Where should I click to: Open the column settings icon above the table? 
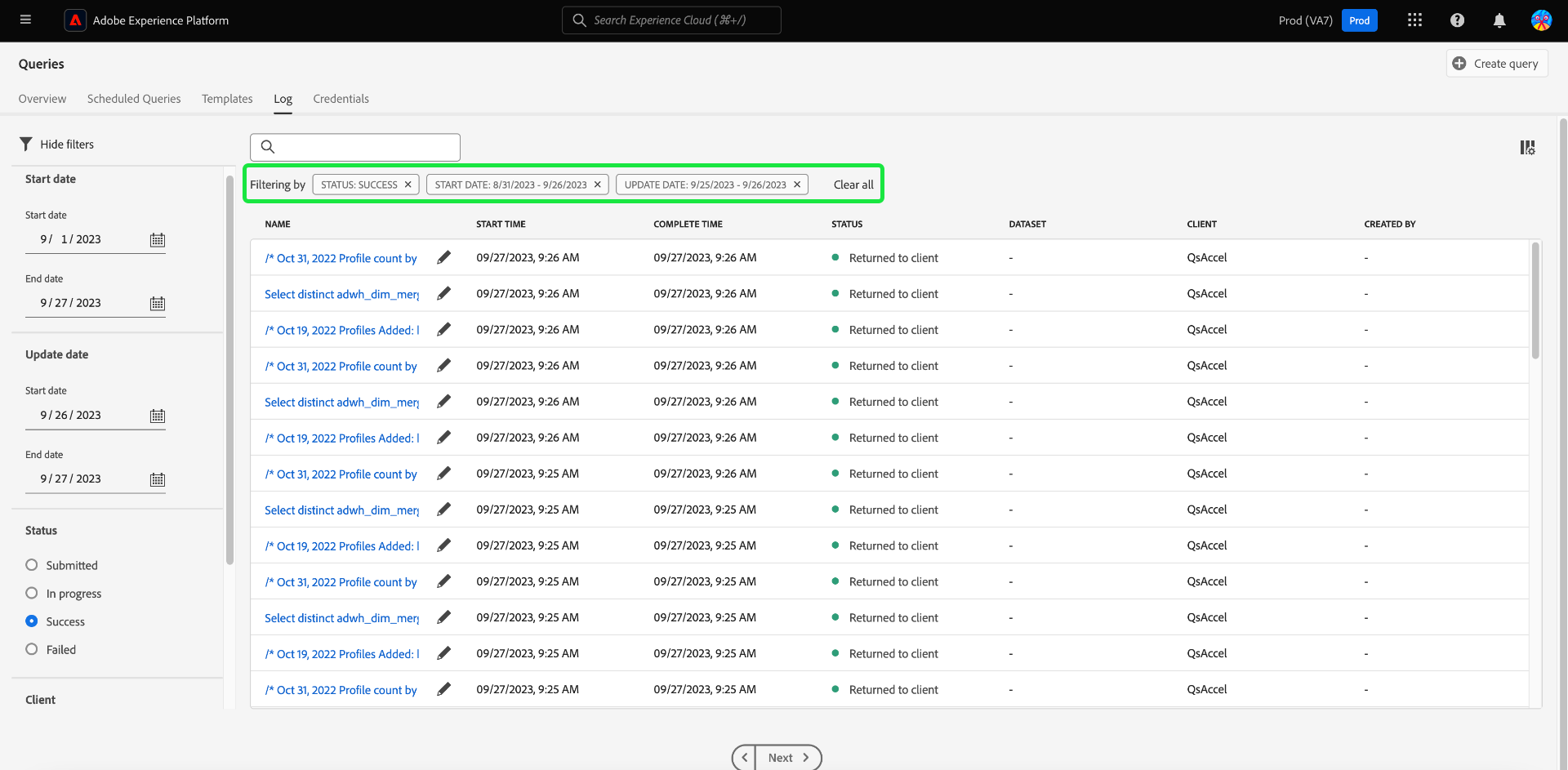point(1527,147)
